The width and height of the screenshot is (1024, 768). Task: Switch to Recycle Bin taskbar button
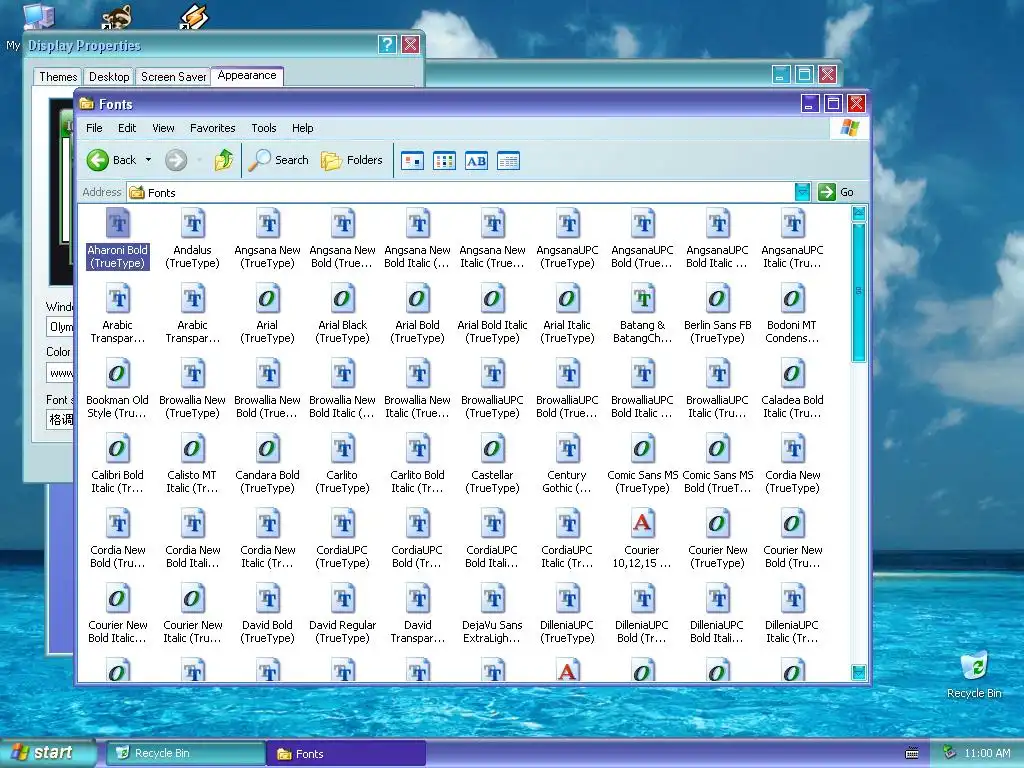(185, 753)
